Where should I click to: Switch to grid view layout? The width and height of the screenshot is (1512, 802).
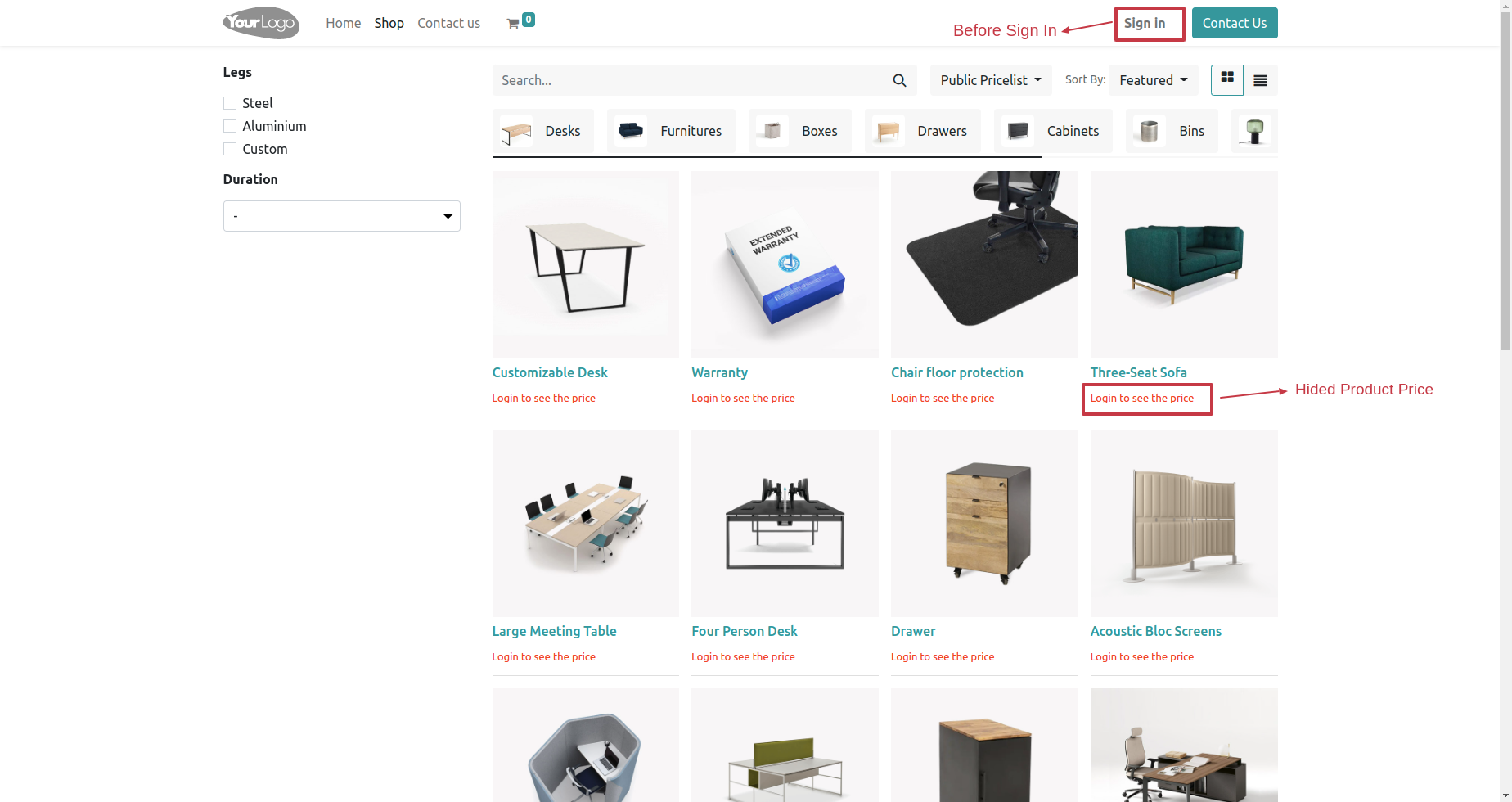[x=1227, y=80]
